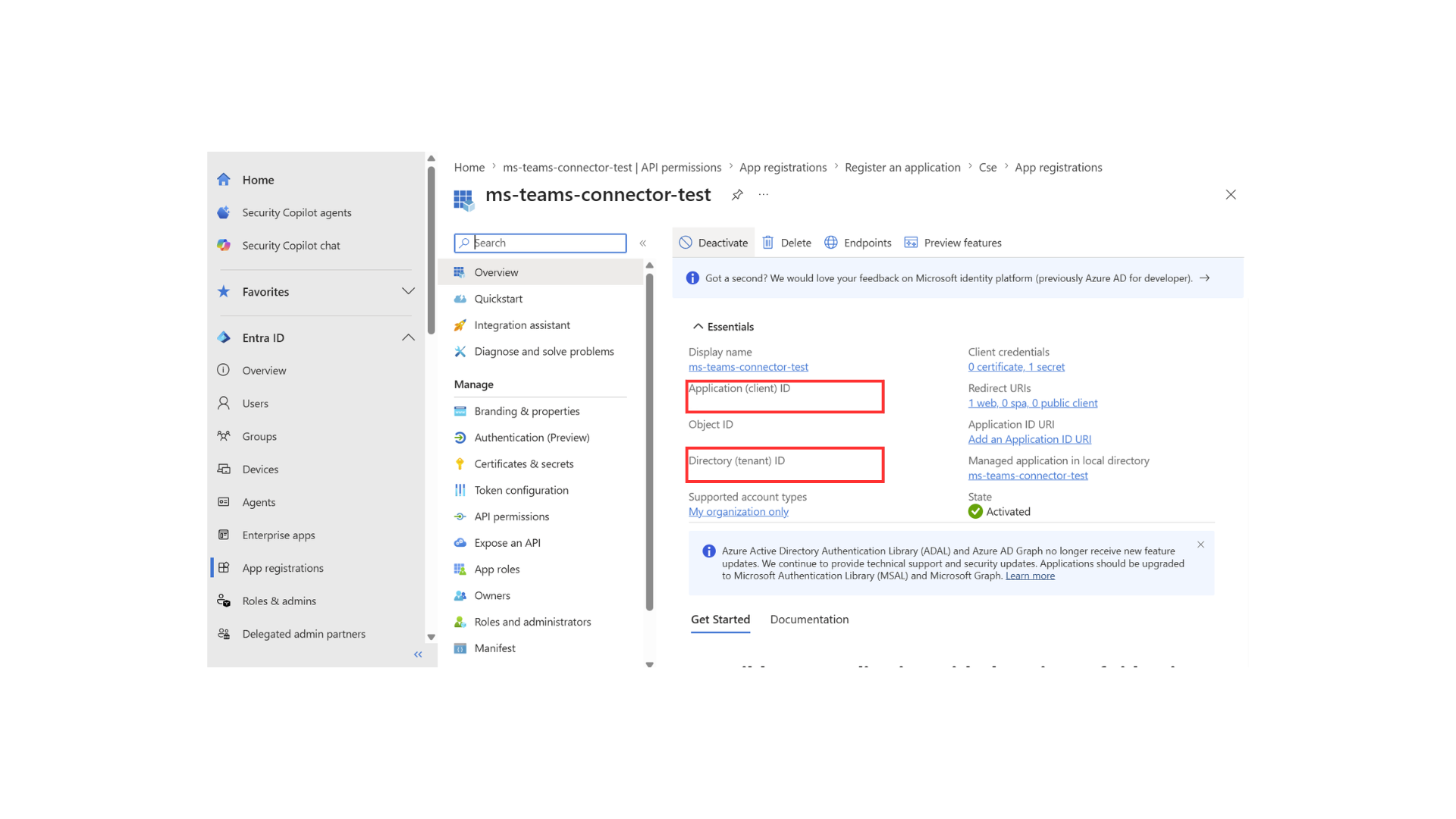Collapse the resource menu with double chevron
The image size is (1456, 819).
pyautogui.click(x=643, y=243)
